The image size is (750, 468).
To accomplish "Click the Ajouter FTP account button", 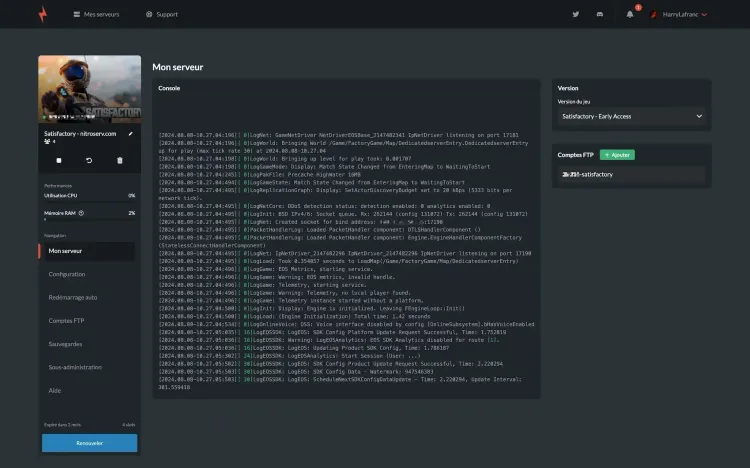I will point(617,155).
